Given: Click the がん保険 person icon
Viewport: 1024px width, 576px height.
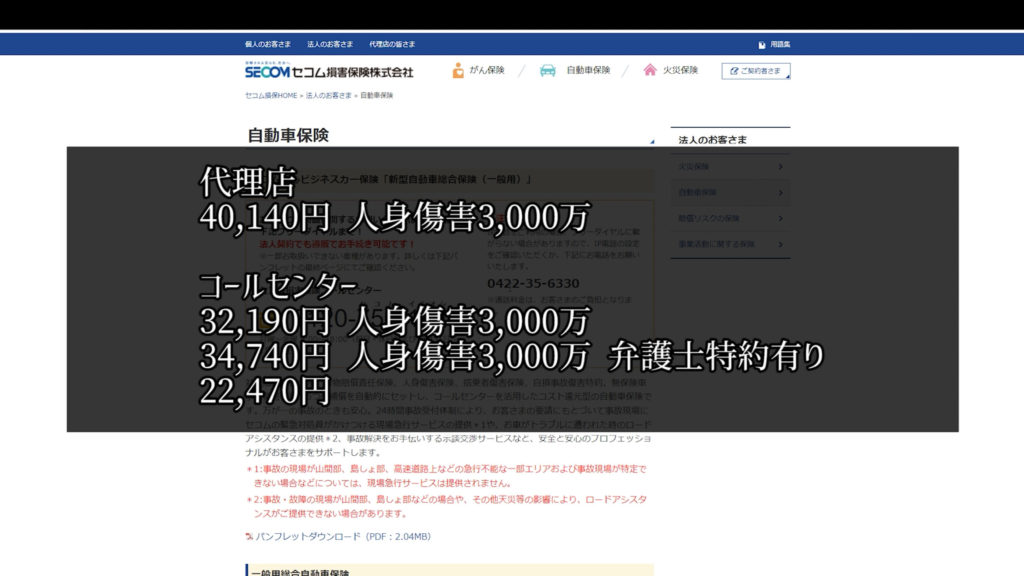Looking at the screenshot, I should 458,71.
